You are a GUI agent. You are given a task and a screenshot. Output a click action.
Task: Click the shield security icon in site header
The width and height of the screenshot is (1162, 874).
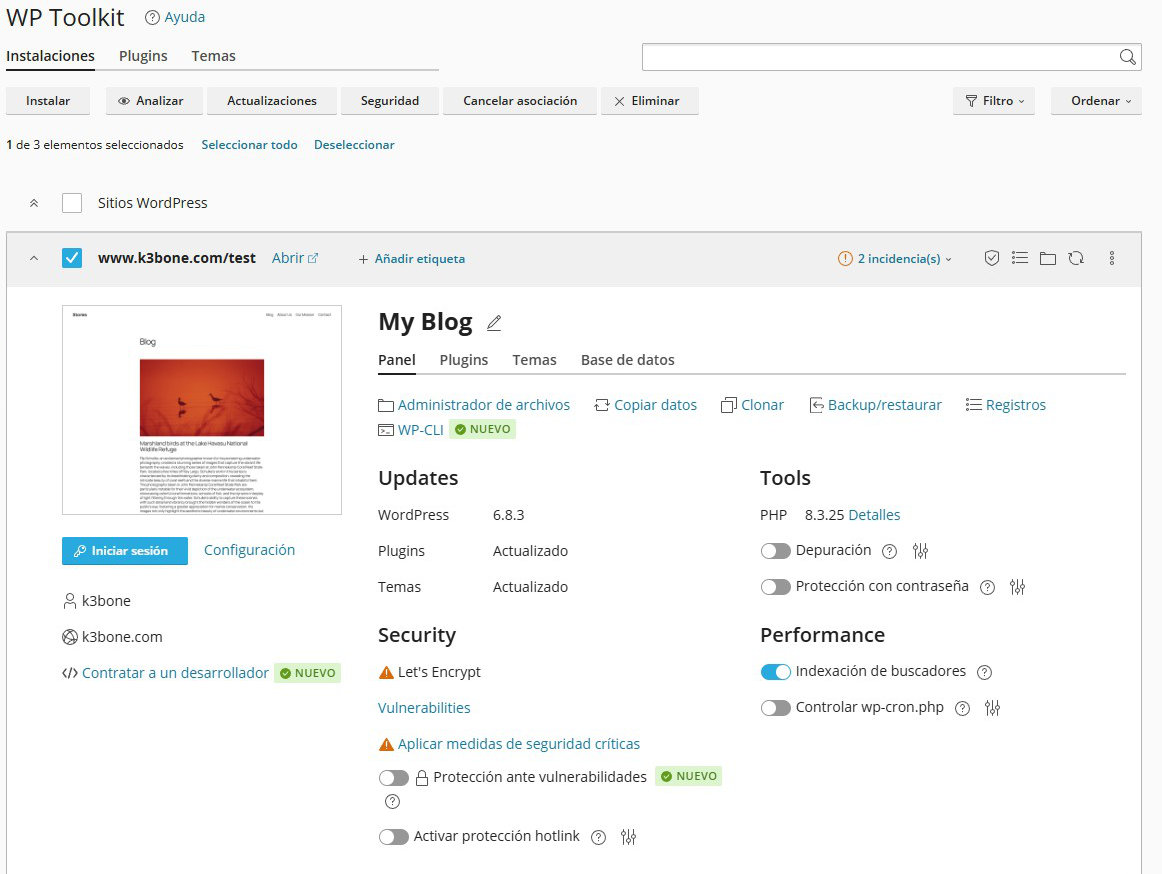point(991,258)
